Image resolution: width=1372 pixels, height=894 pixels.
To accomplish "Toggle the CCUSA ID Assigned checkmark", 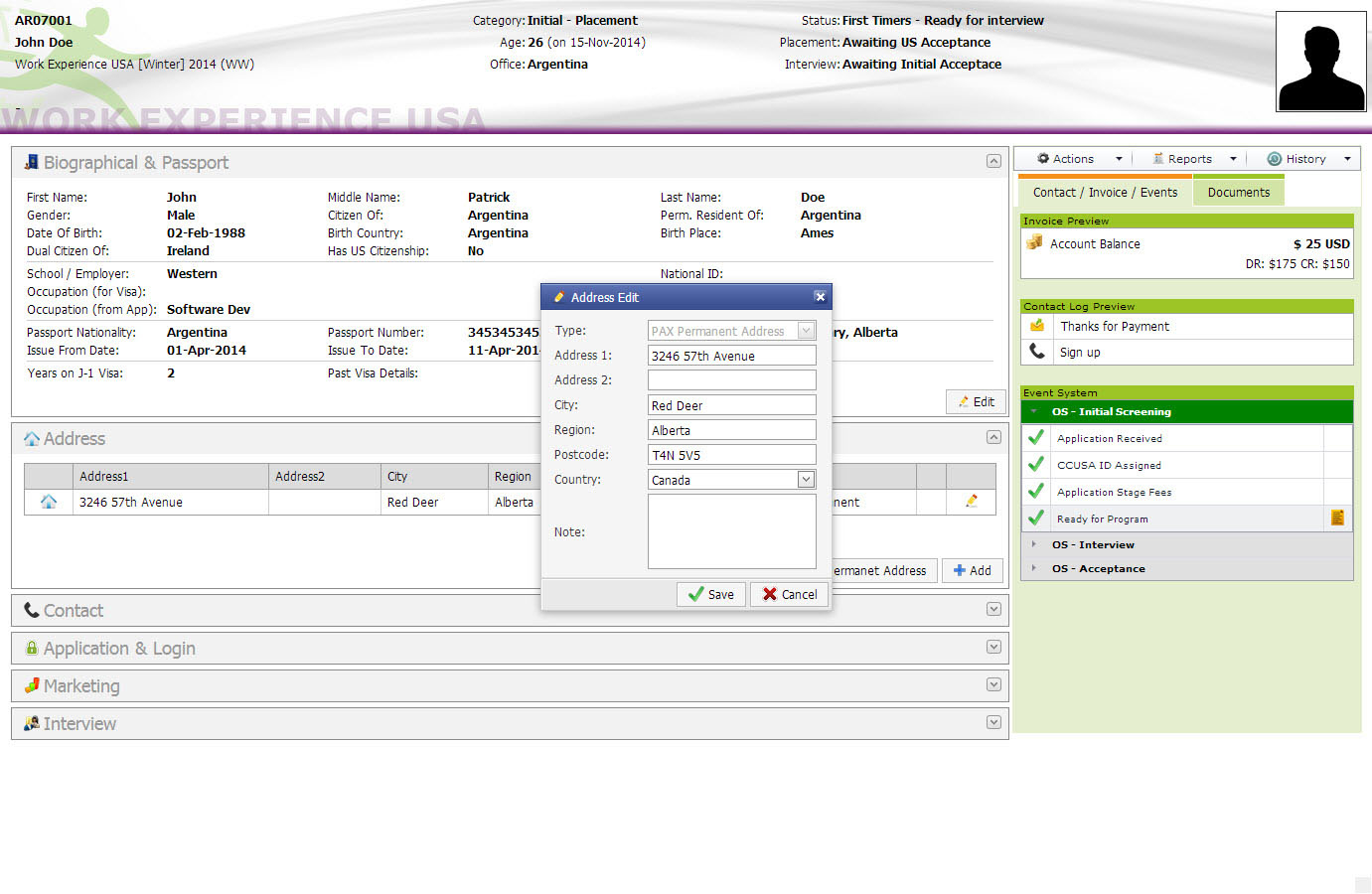I will (1036, 465).
